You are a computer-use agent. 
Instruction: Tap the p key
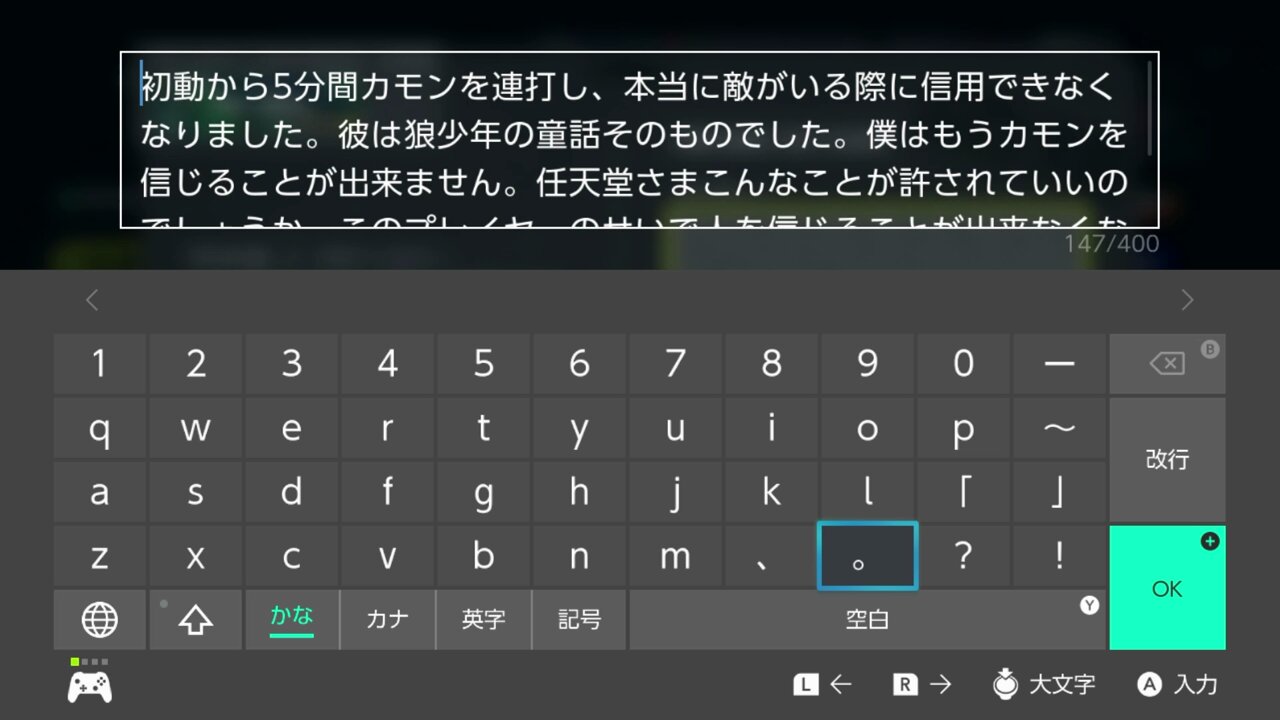pyautogui.click(x=964, y=428)
